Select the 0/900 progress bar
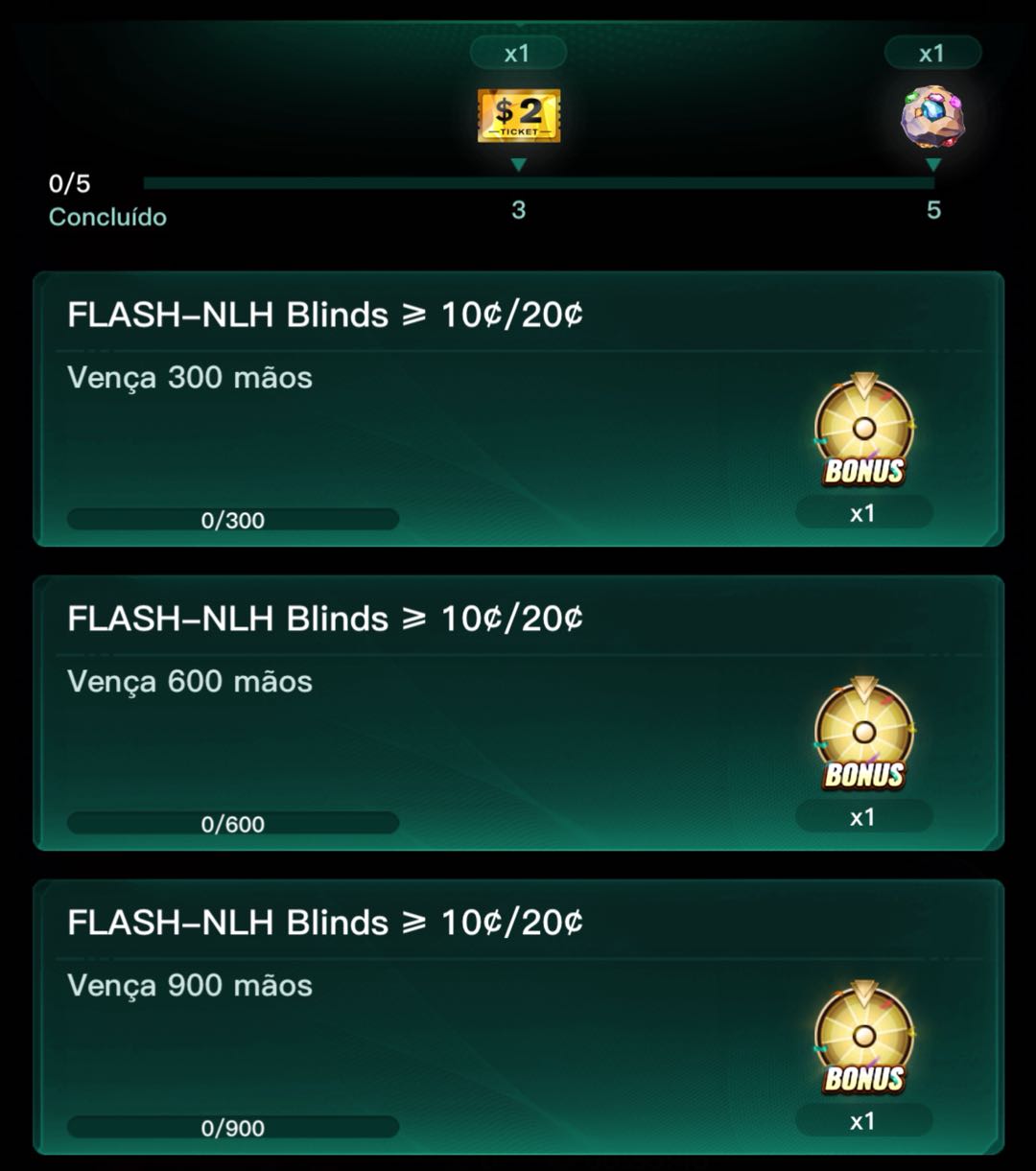The image size is (1036, 1171). pos(233,1128)
